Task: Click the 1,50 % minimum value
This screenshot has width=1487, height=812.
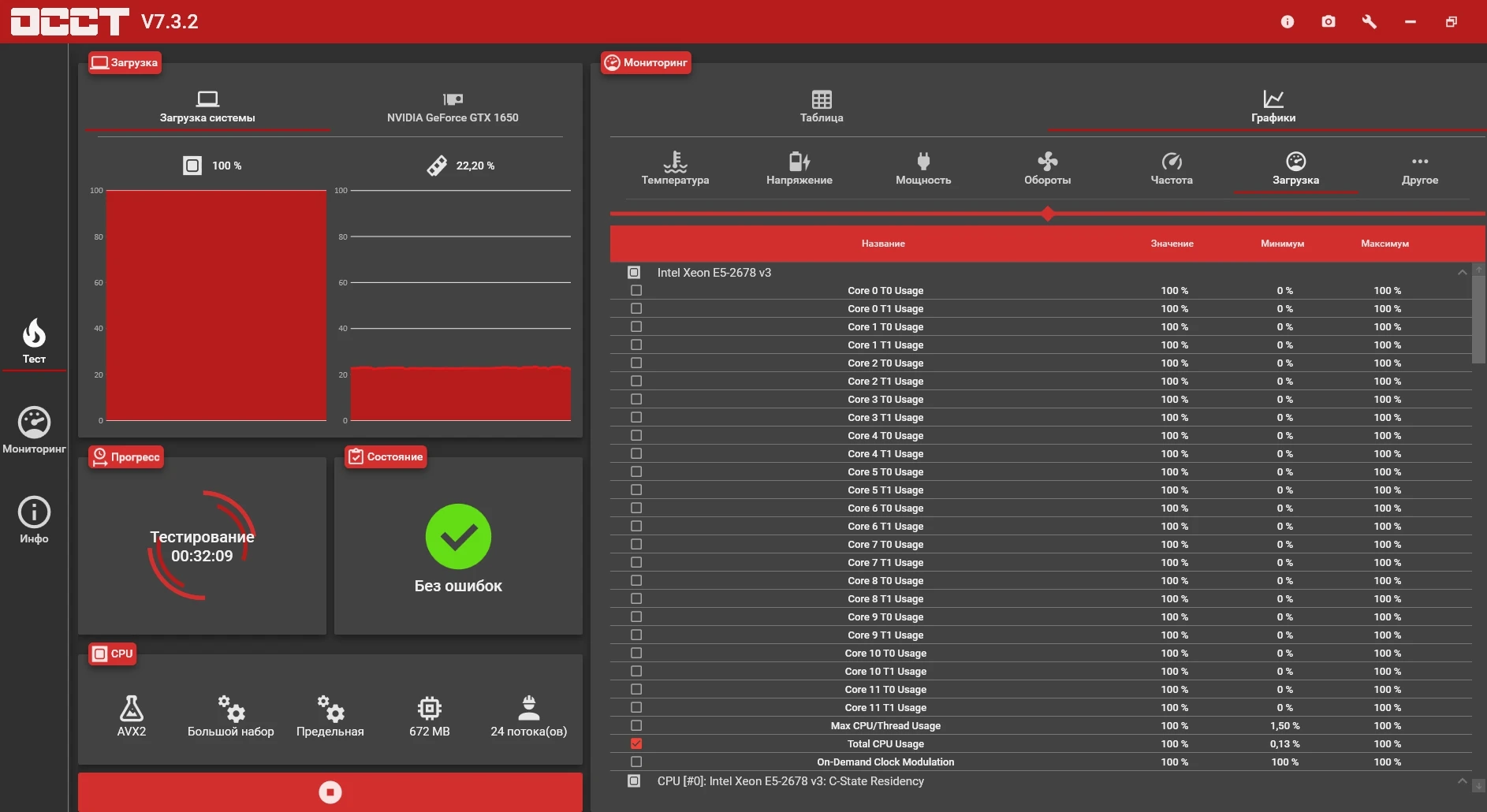Action: [x=1284, y=725]
